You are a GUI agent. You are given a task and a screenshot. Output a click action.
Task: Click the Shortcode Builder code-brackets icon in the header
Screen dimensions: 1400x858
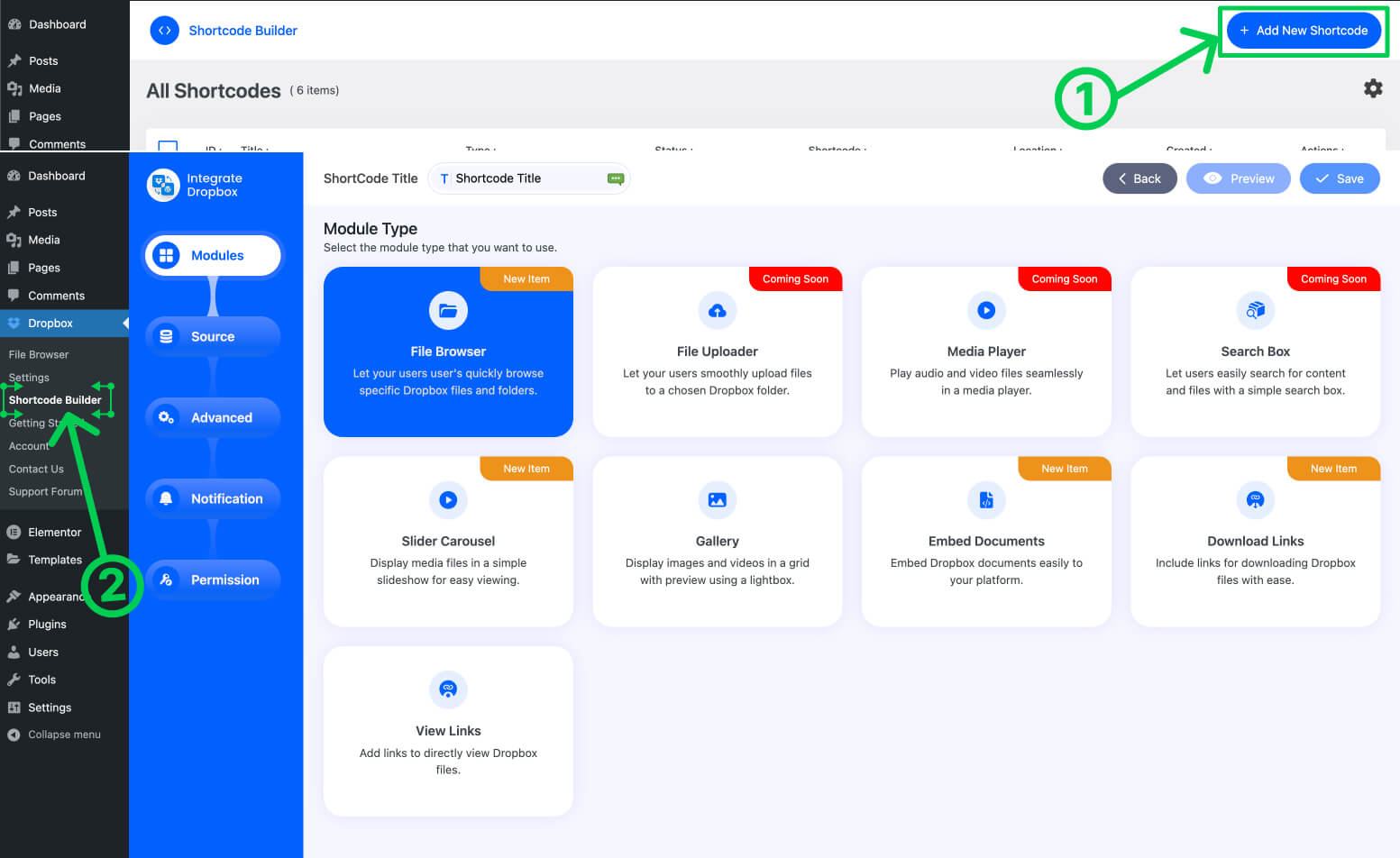click(x=164, y=31)
